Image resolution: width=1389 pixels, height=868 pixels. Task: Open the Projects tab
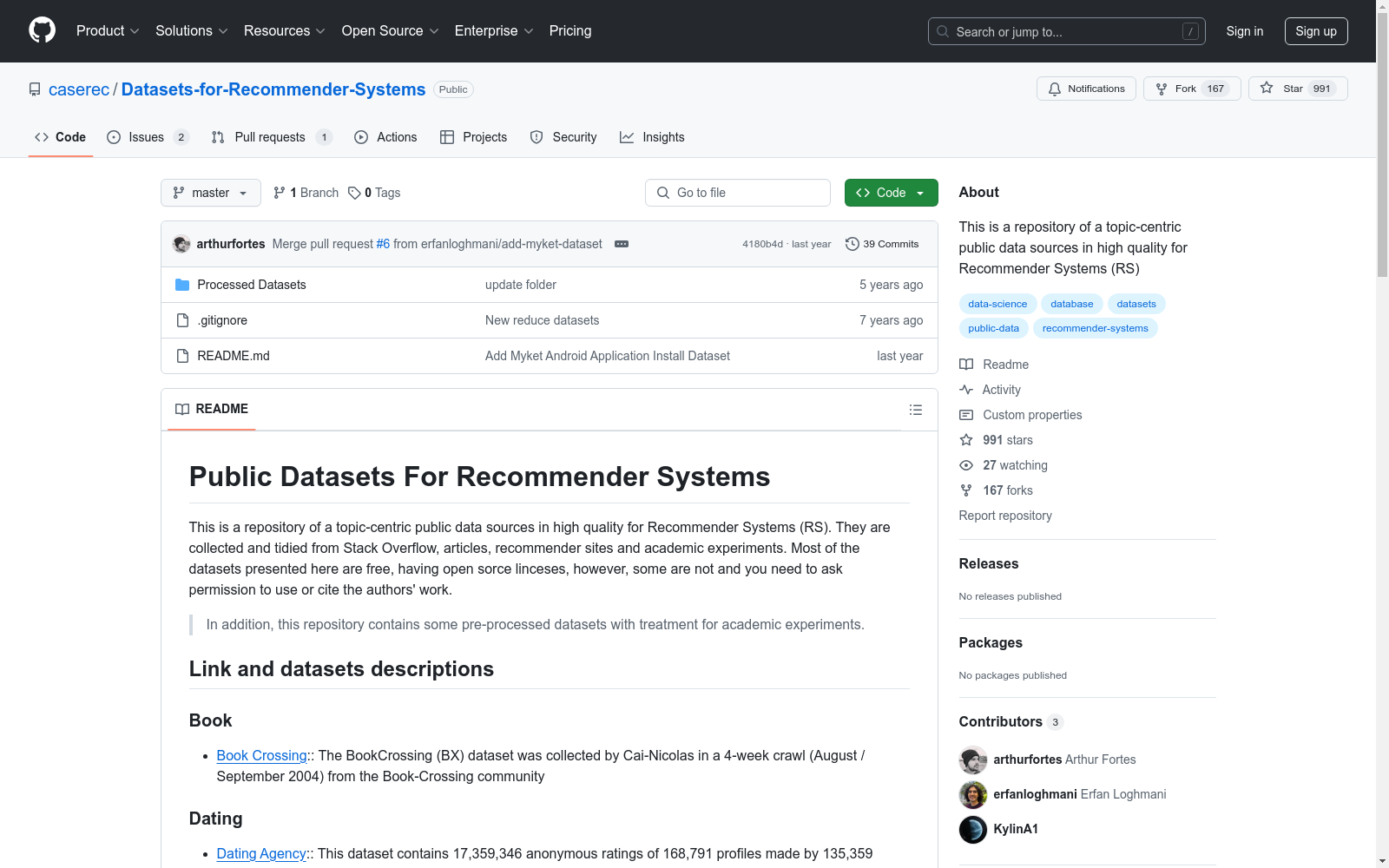coord(474,137)
